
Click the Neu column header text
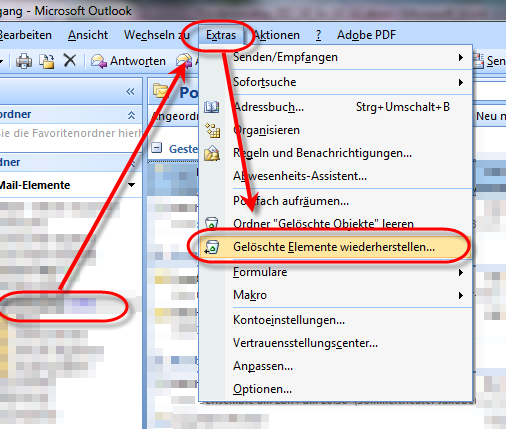coord(491,116)
